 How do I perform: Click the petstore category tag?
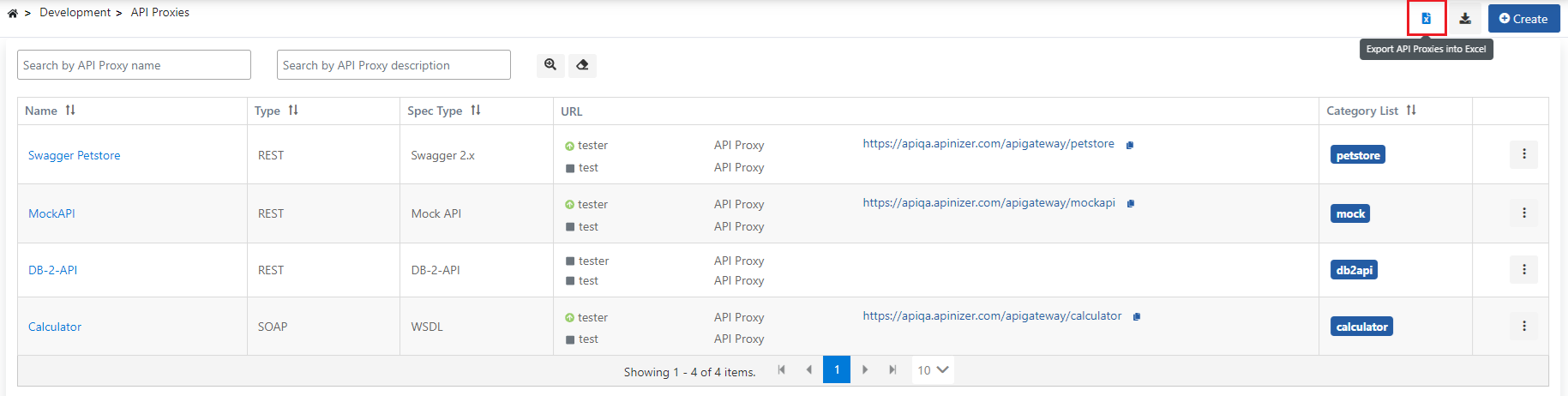[x=1358, y=155]
